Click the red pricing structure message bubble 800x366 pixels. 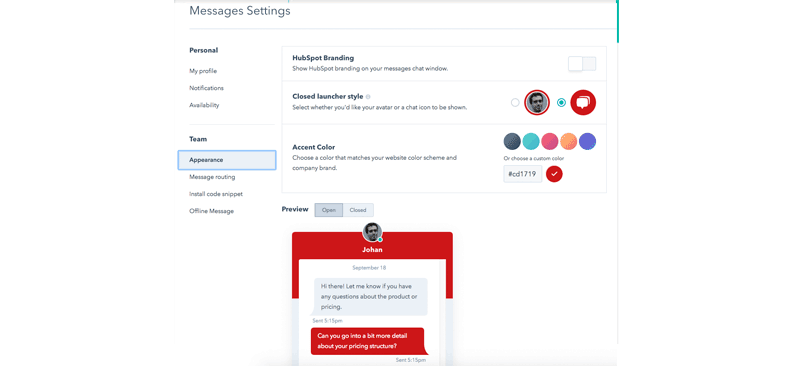368,341
